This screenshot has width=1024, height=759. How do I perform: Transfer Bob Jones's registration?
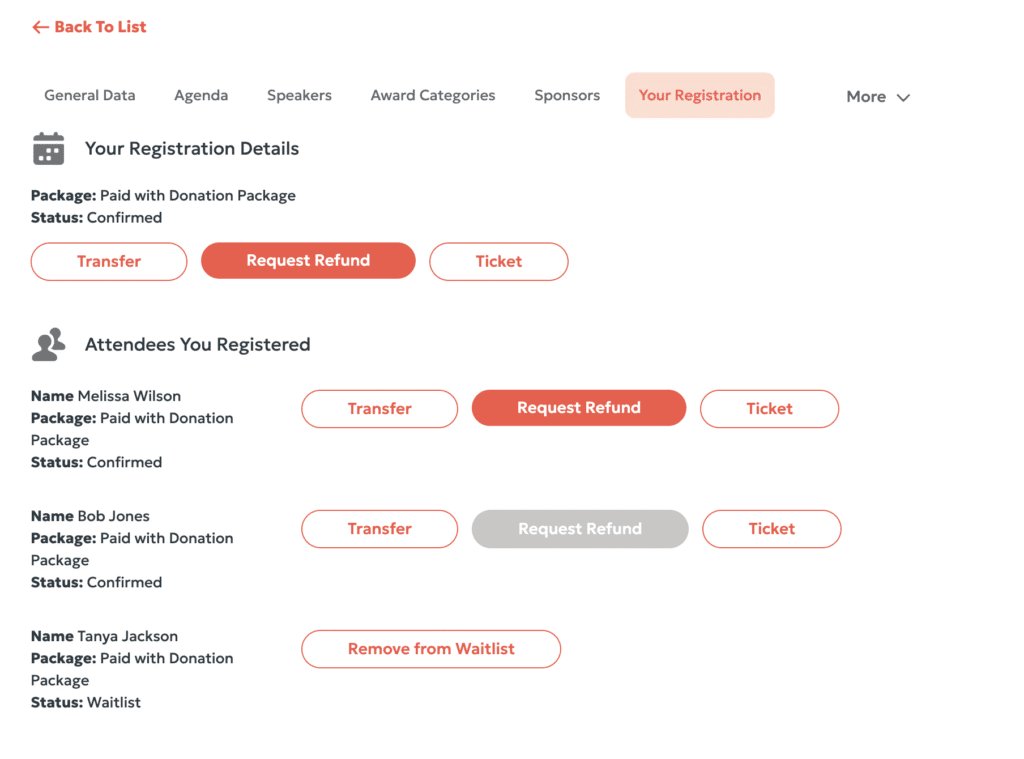coord(379,529)
